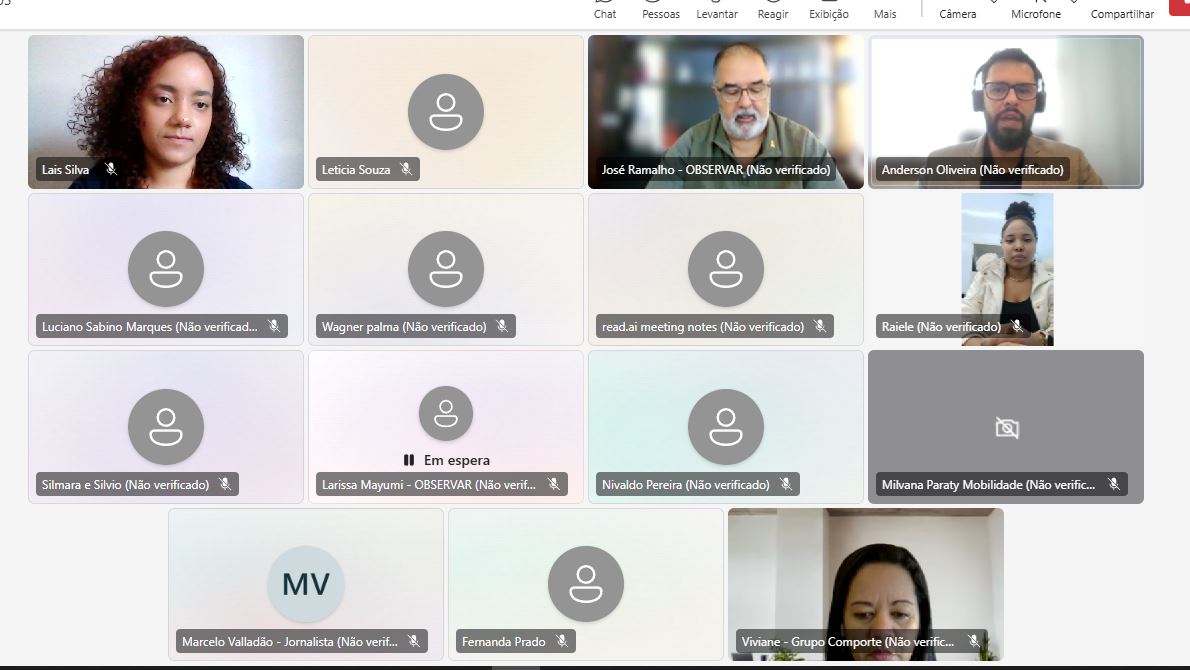1190x670 pixels.
Task: Click muted mic icon beside Marcelo Valladão
Action: coord(414,641)
